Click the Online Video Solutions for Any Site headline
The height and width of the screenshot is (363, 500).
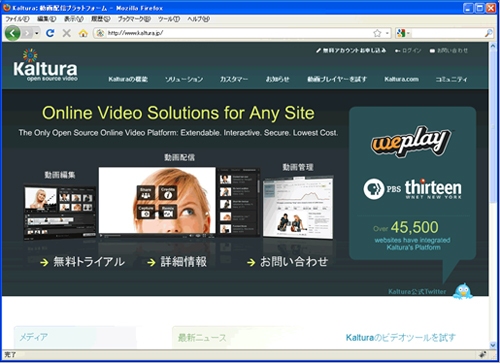point(178,113)
